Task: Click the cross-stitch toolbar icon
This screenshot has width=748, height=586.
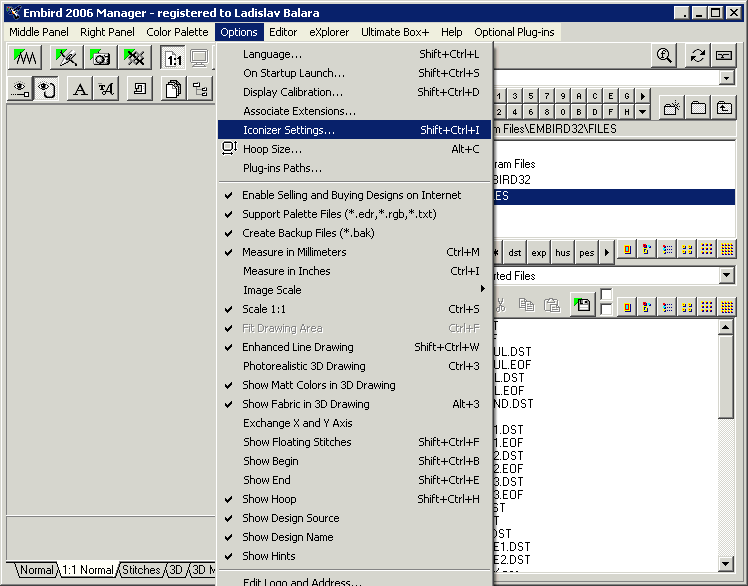Action: pos(135,58)
